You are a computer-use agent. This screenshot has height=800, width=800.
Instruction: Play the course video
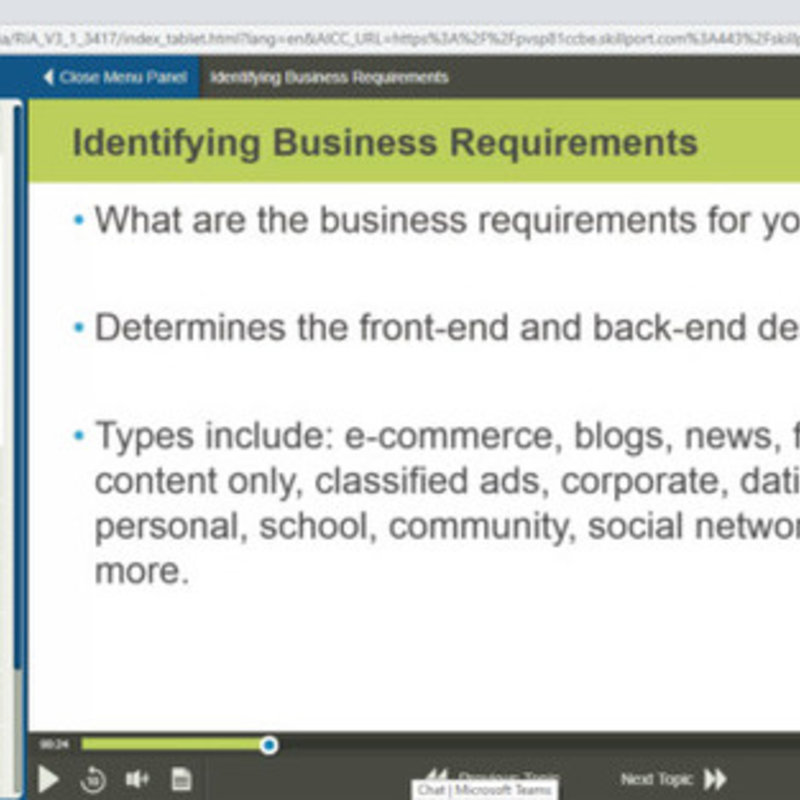(x=48, y=779)
